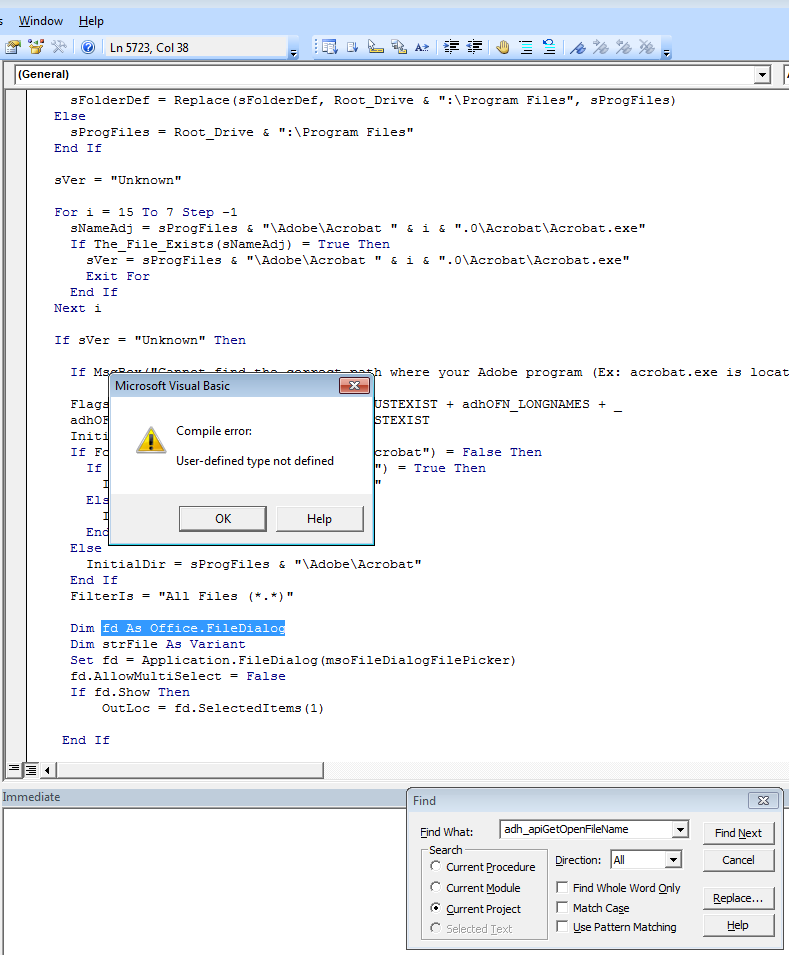
Task: Click inside the Immediate window
Action: (204, 880)
